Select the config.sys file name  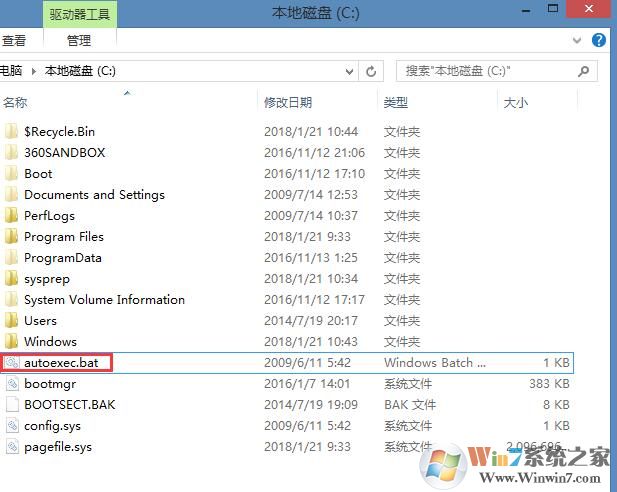(x=52, y=426)
